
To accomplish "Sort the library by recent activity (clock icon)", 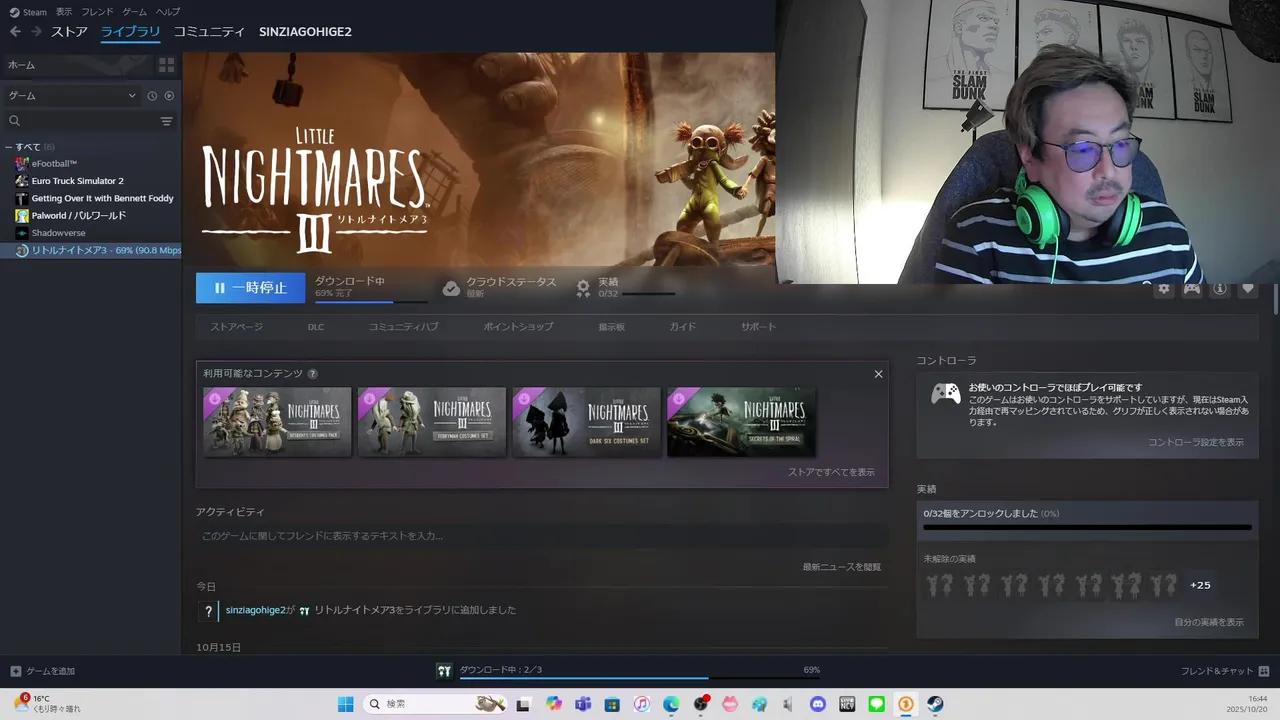I will [x=152, y=96].
